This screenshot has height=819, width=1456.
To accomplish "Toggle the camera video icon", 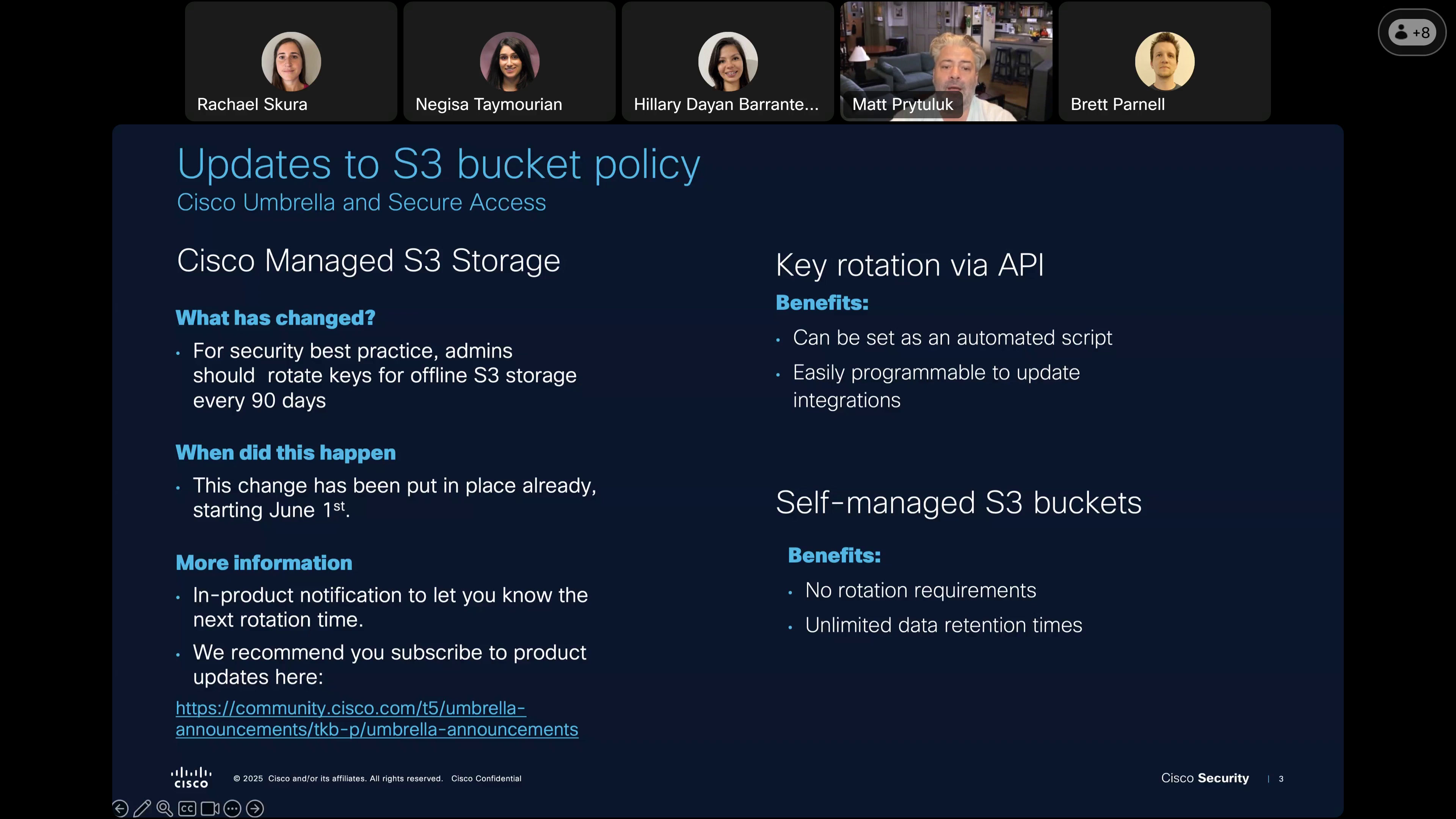I will (x=210, y=809).
